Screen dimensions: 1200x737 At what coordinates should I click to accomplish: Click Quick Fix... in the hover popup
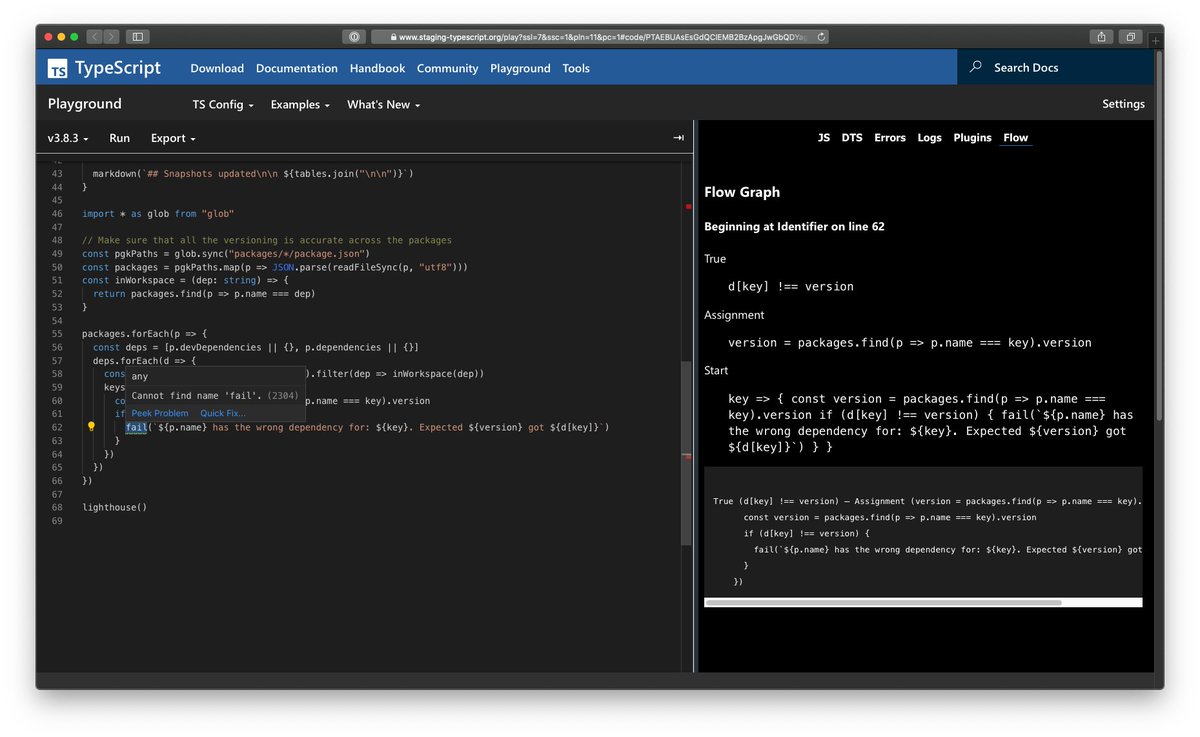pyautogui.click(x=222, y=413)
